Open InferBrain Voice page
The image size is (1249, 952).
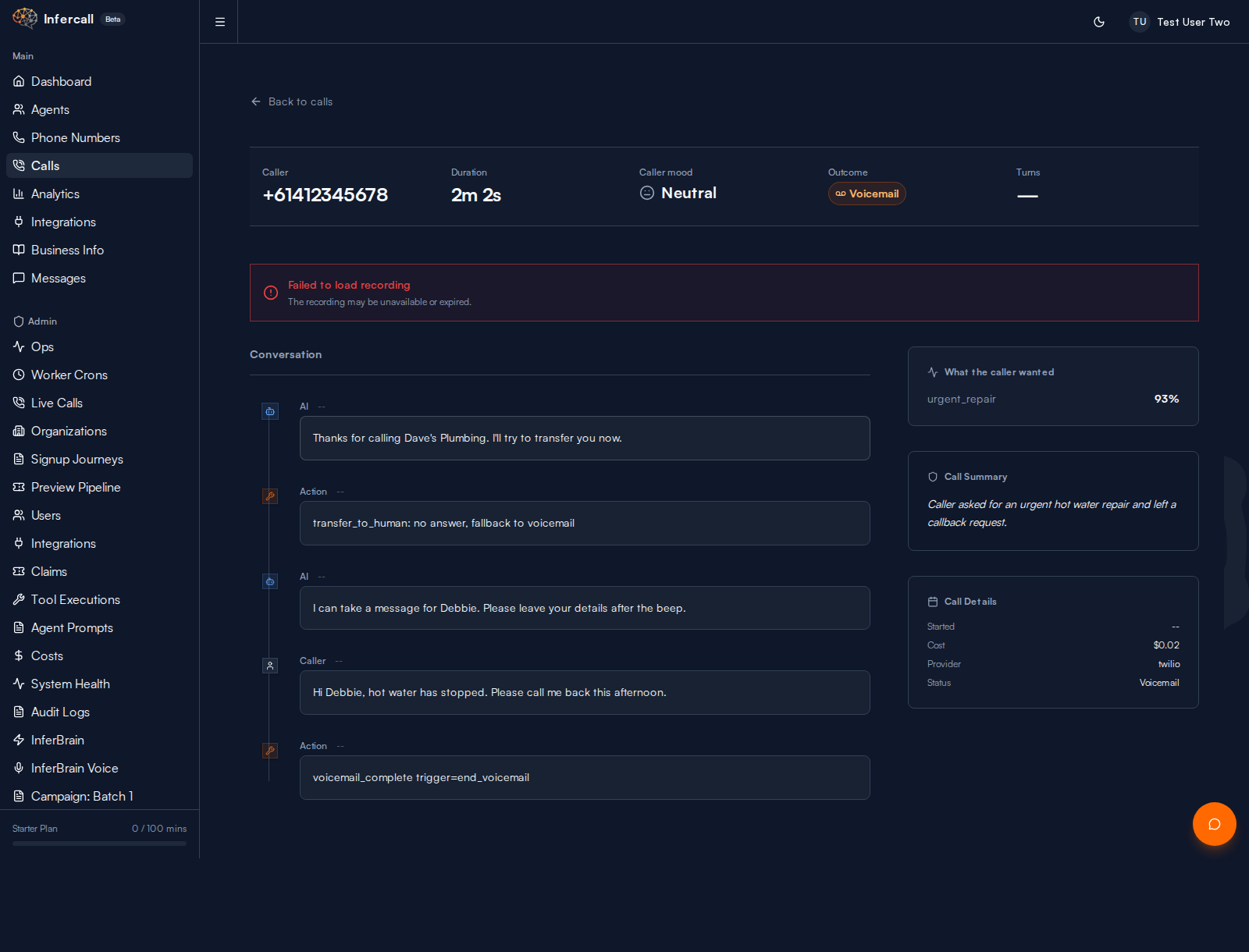tap(74, 768)
